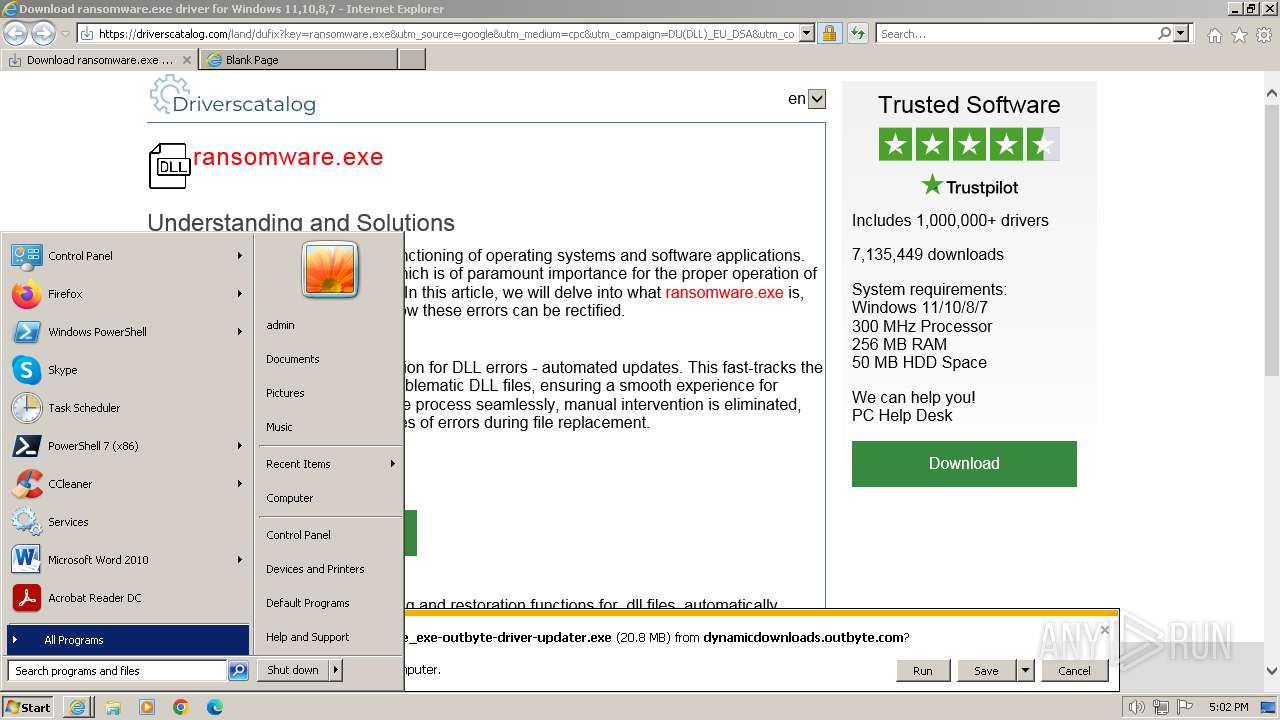
Task: Open All Programs in Start menu
Action: pos(128,640)
